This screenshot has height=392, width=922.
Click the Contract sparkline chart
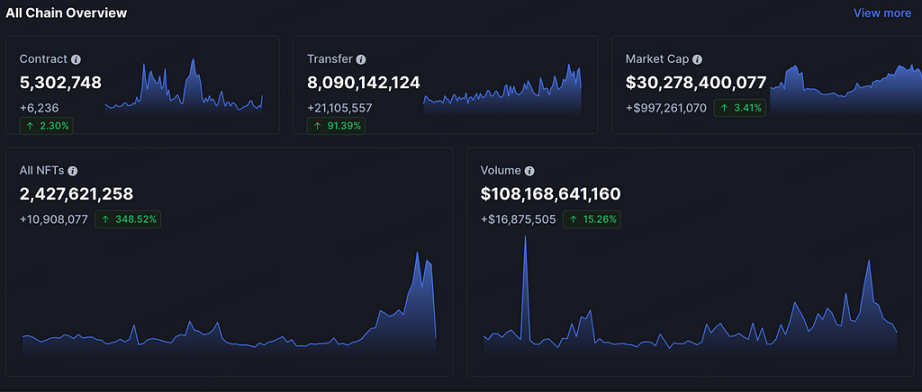[x=184, y=86]
